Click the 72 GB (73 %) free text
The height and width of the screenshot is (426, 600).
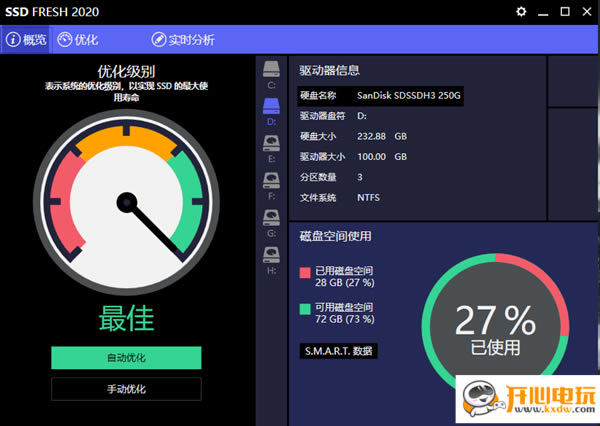coord(345,319)
